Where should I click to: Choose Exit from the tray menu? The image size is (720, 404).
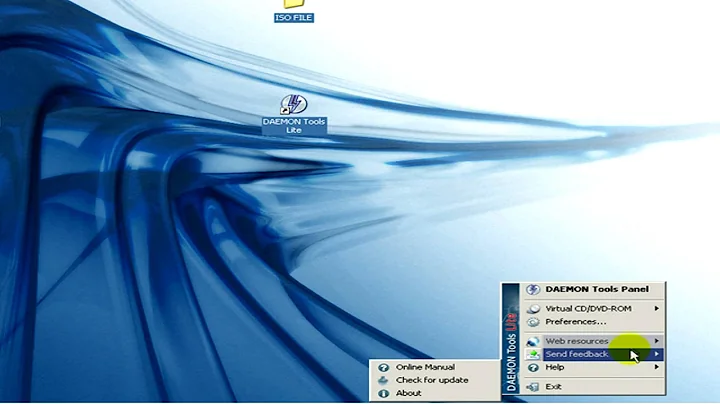pyautogui.click(x=595, y=387)
